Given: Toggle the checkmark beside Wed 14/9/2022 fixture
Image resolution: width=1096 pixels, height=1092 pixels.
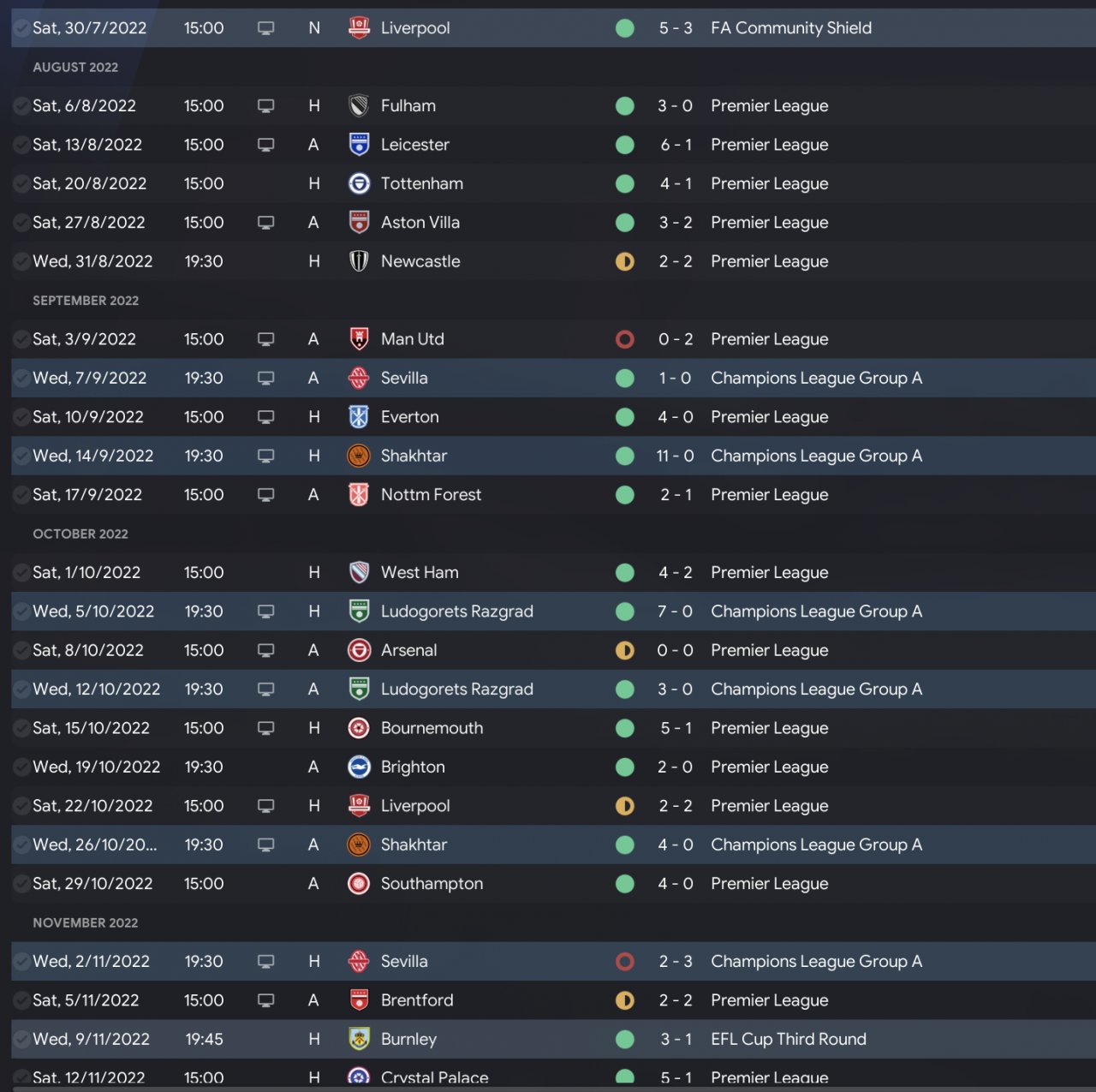Looking at the screenshot, I should point(21,456).
